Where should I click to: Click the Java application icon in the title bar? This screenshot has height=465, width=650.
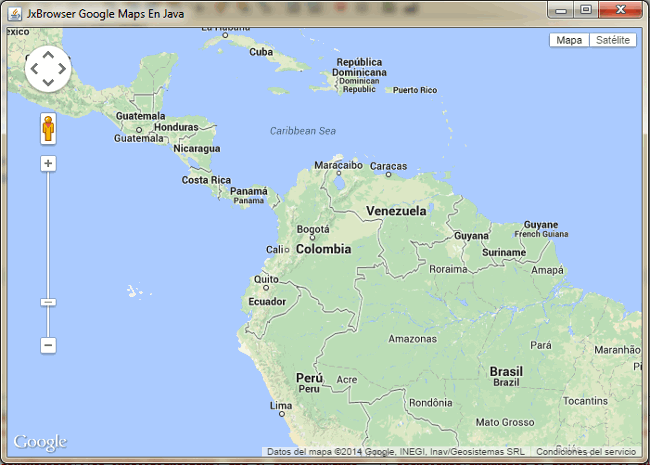(x=15, y=14)
